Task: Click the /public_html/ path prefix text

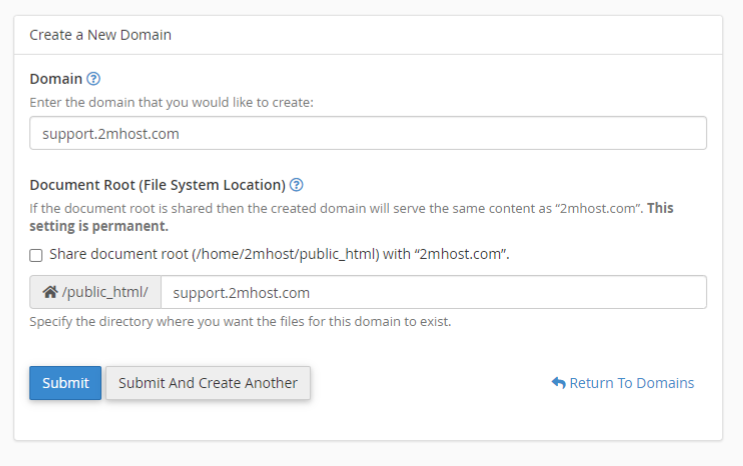Action: coord(105,293)
